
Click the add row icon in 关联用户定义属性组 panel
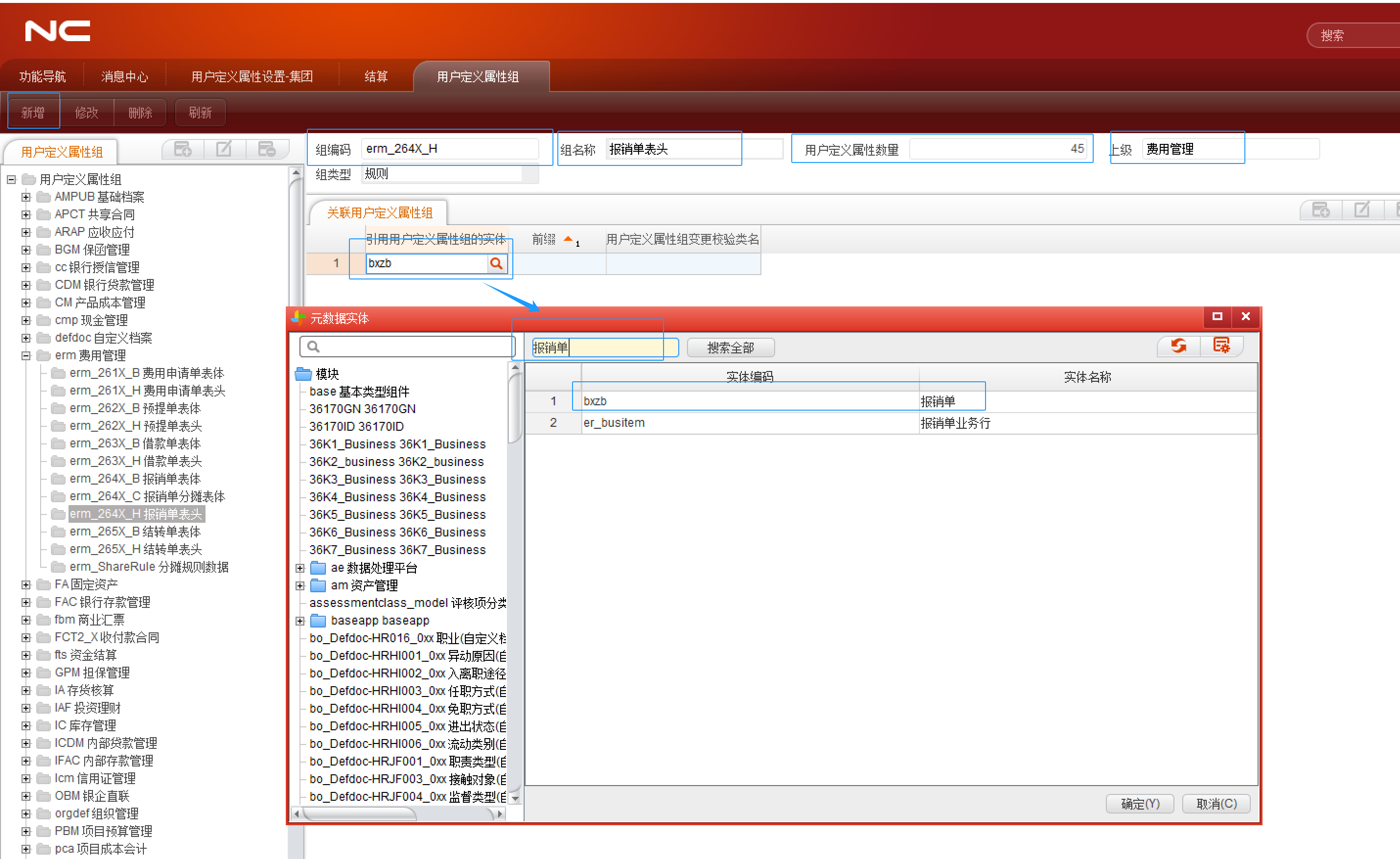(1321, 210)
